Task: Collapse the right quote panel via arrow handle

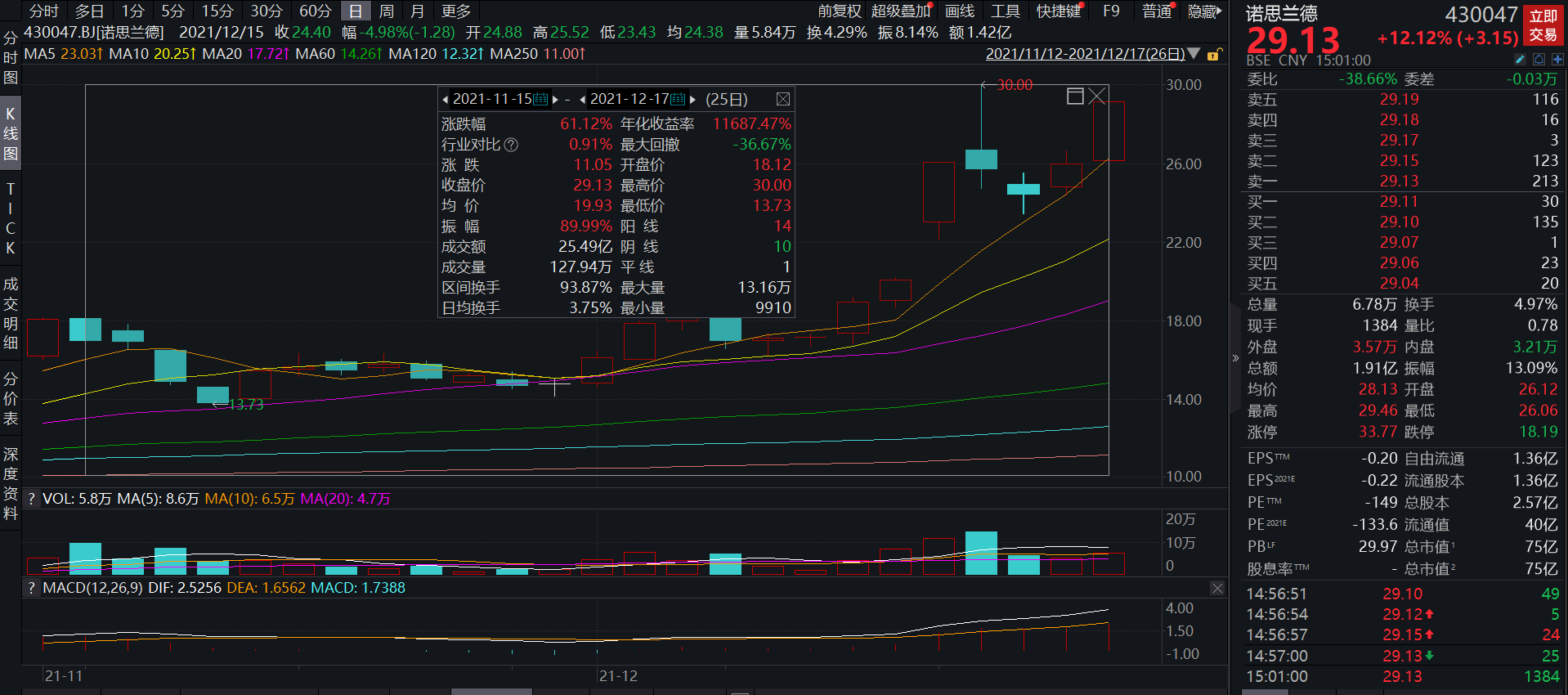Action: 1235,358
